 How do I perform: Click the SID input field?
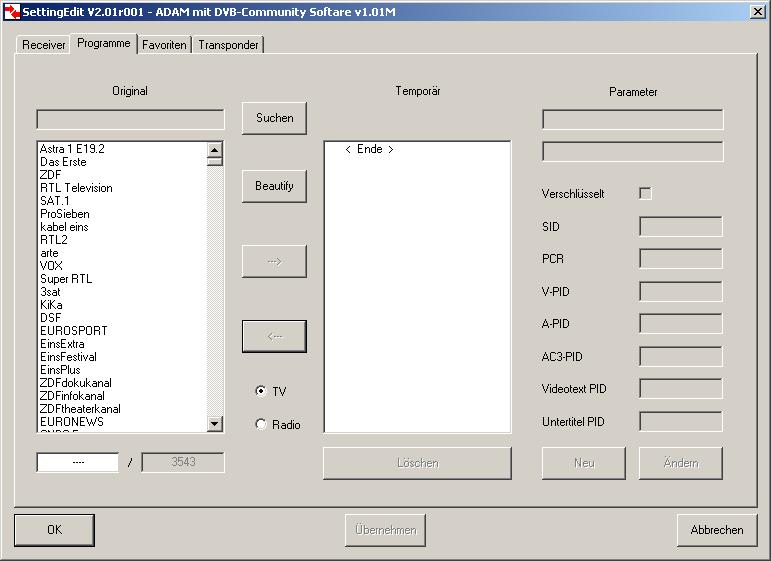(x=681, y=227)
